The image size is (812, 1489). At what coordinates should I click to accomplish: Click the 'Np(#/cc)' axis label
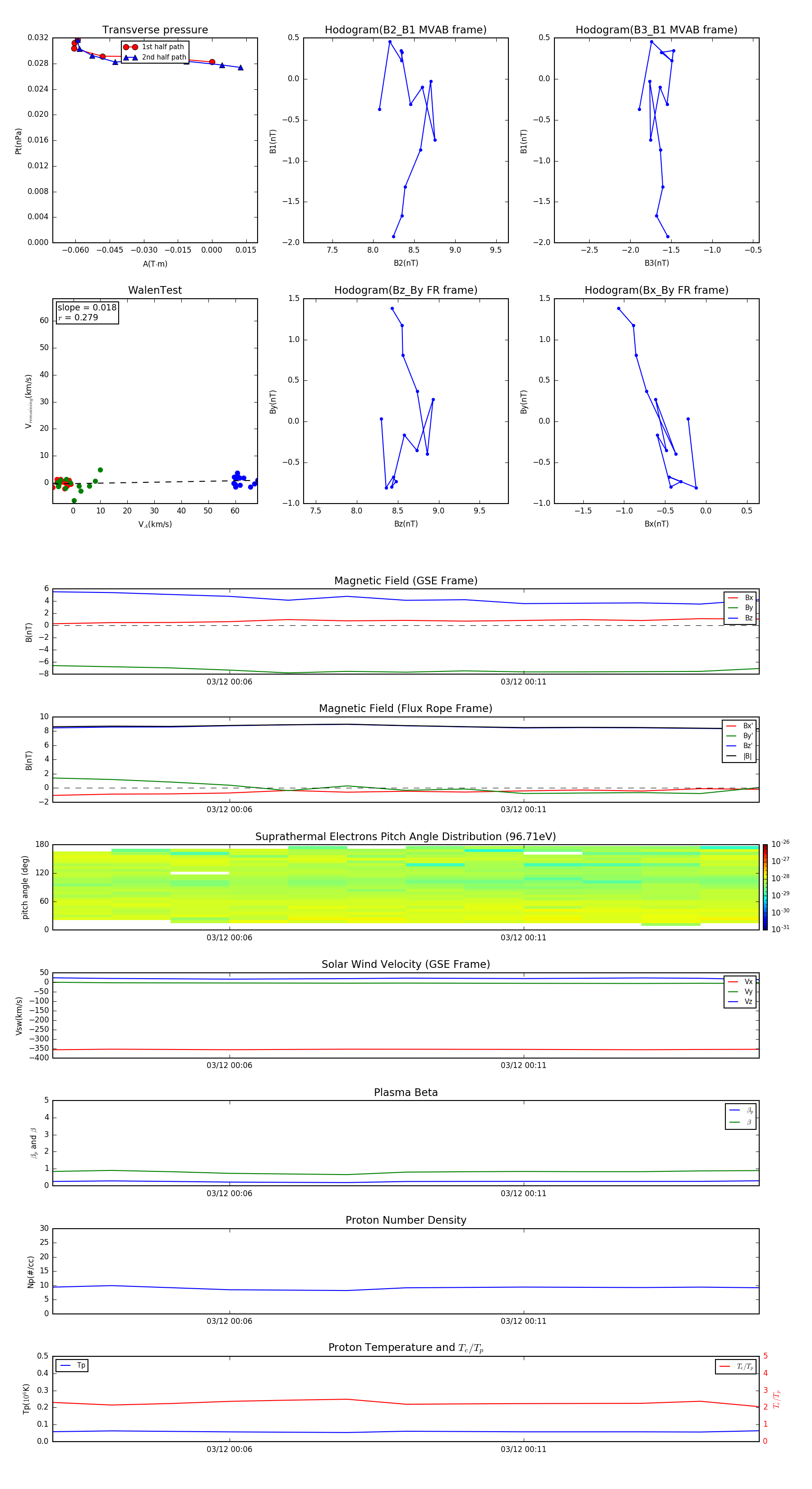click(x=31, y=1272)
